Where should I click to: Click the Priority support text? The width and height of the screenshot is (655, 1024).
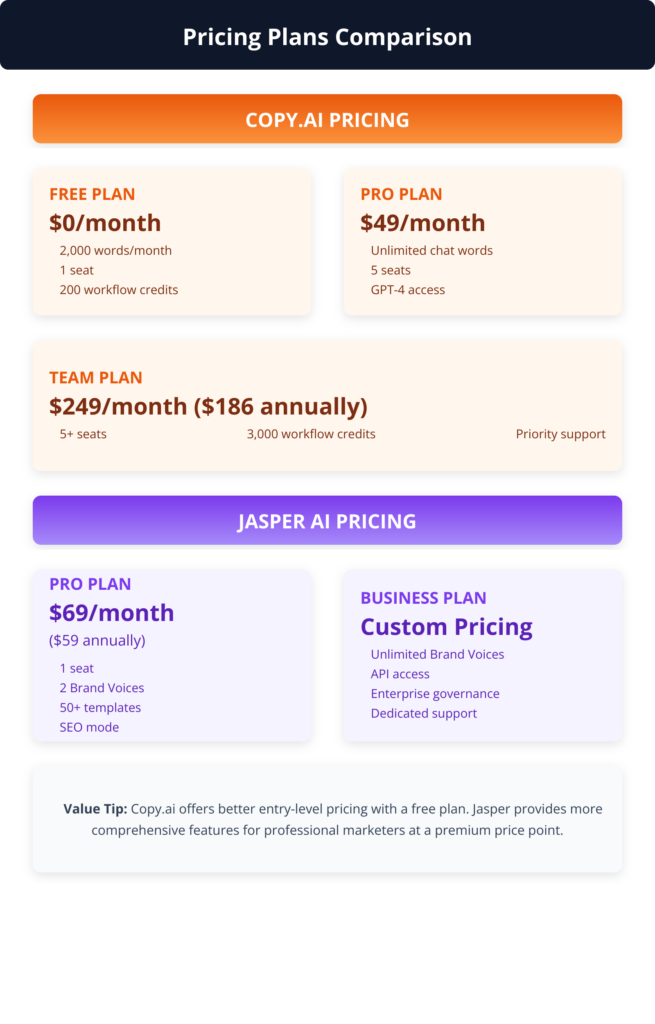[x=560, y=434]
